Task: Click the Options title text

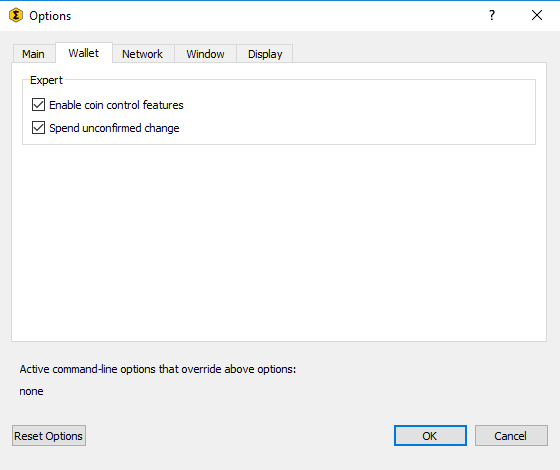Action: [x=50, y=16]
